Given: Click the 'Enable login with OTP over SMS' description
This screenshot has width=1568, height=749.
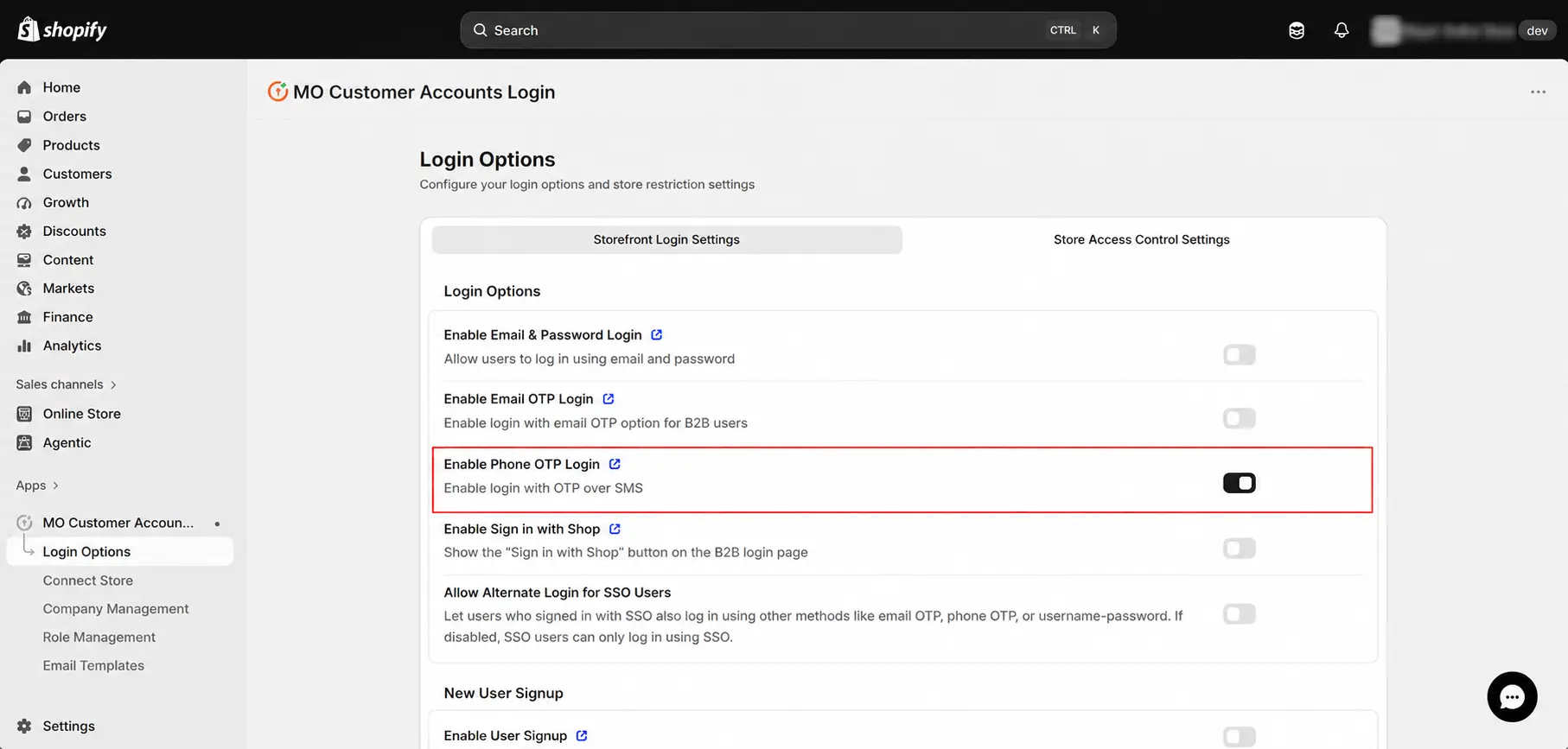Looking at the screenshot, I should click(543, 488).
